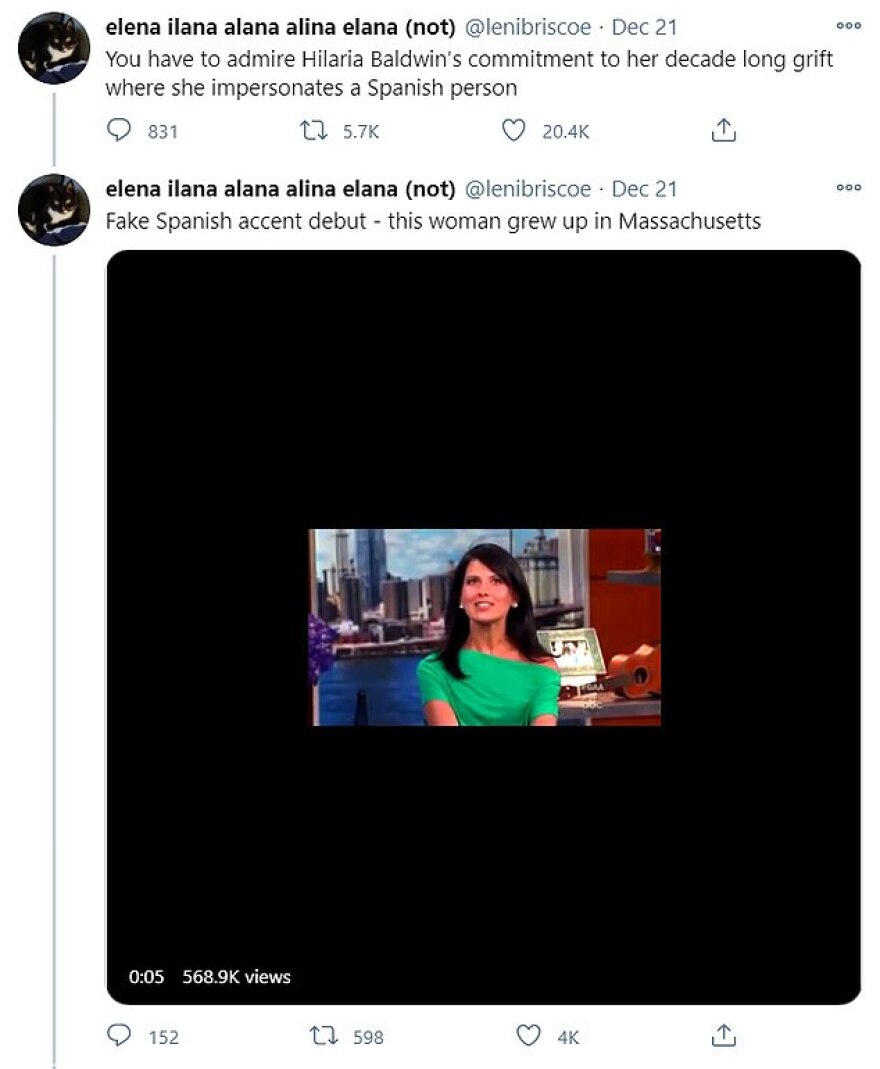880x1069 pixels.
Task: Open more options on the second tweet
Action: click(x=848, y=187)
